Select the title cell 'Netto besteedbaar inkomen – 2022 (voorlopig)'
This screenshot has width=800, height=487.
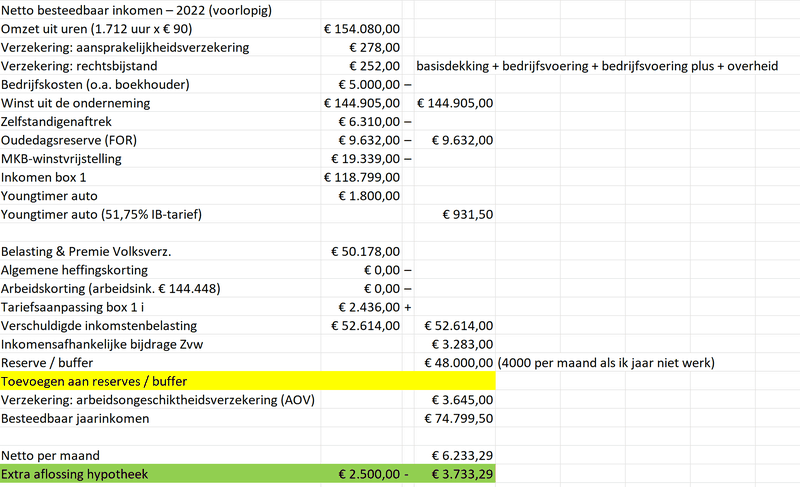136,10
